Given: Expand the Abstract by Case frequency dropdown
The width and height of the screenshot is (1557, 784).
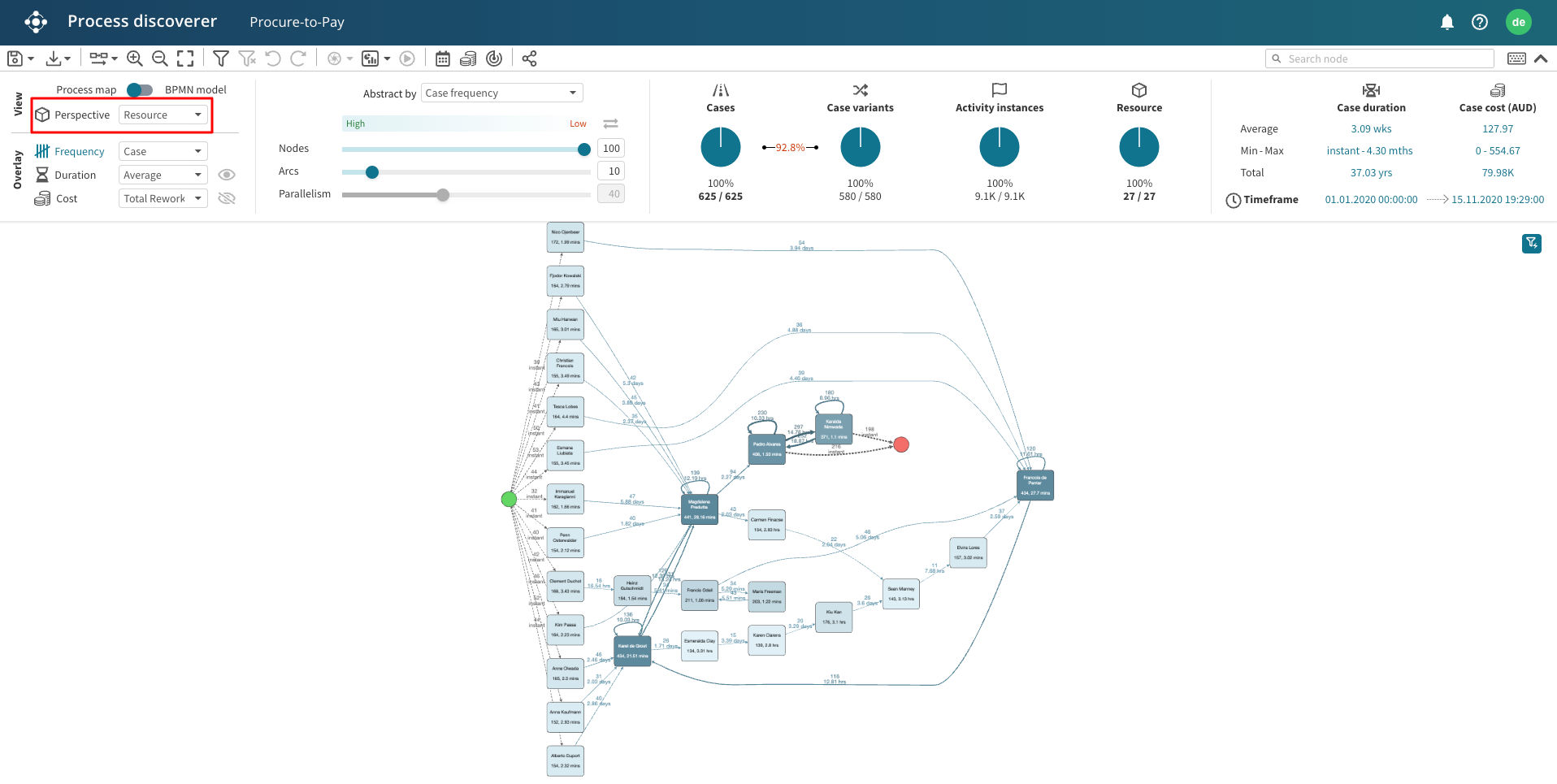Looking at the screenshot, I should pos(501,93).
